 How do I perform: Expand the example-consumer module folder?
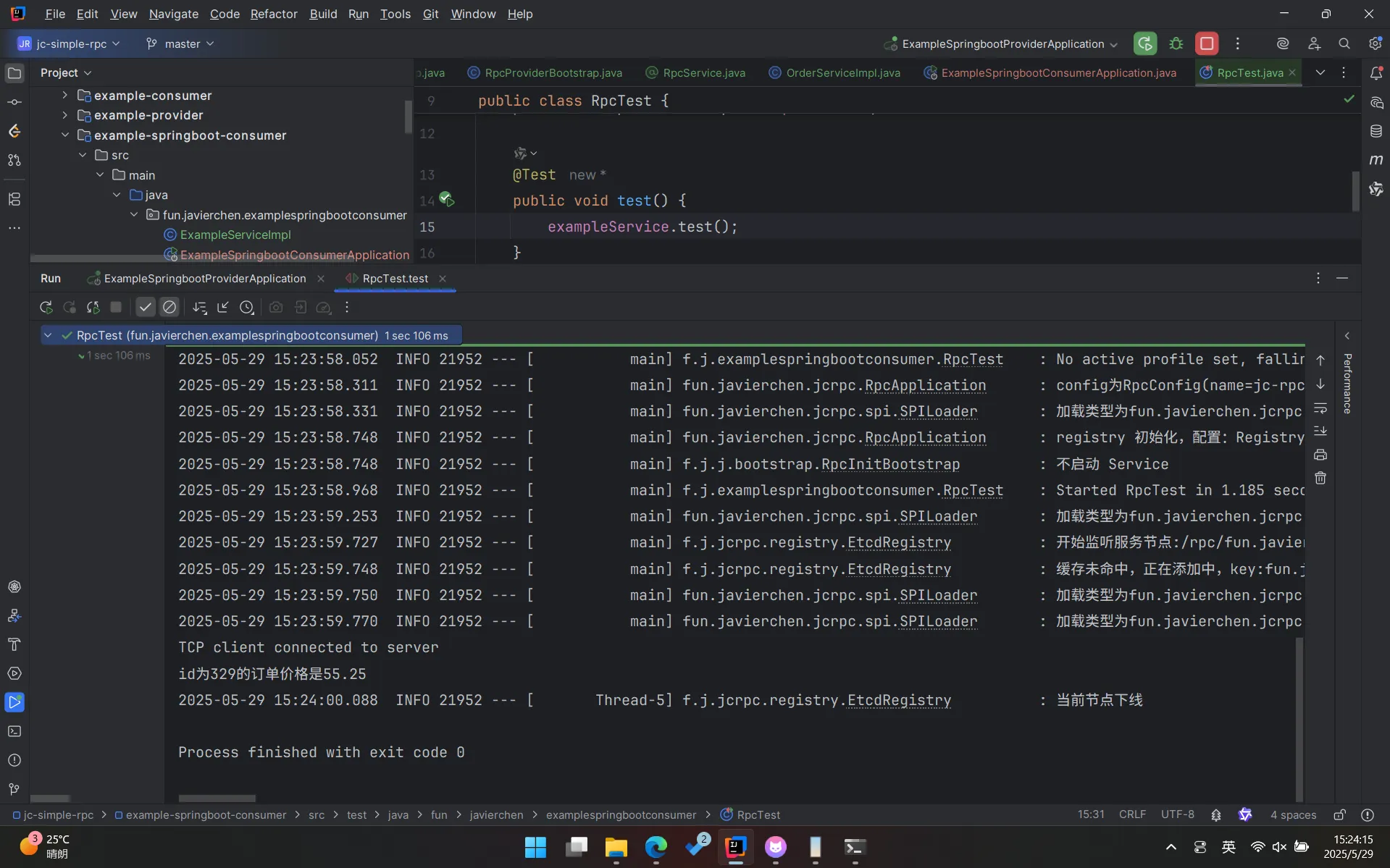pyautogui.click(x=64, y=96)
